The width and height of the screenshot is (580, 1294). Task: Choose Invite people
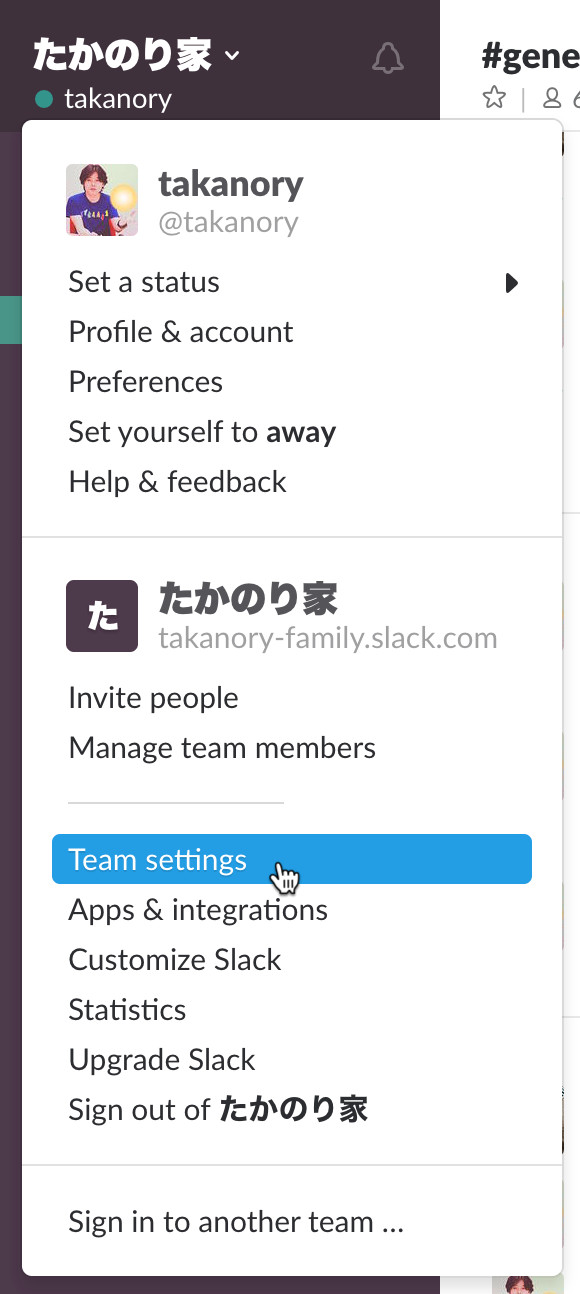(154, 698)
